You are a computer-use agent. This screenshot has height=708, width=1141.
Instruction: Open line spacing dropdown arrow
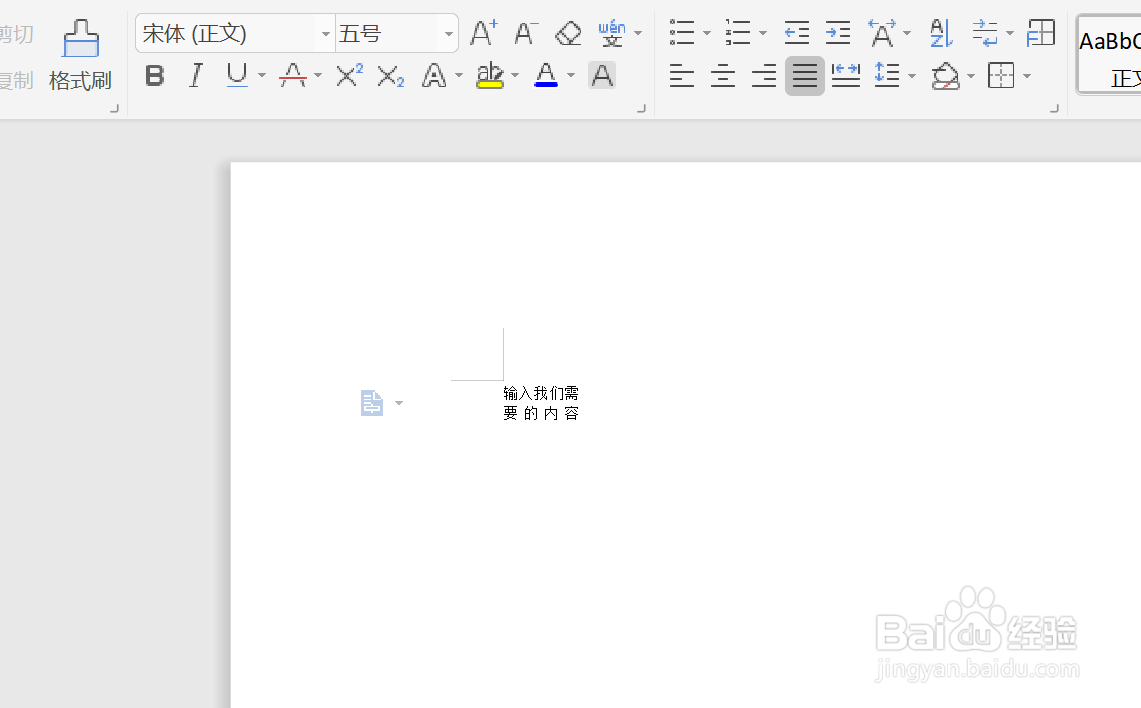point(912,76)
